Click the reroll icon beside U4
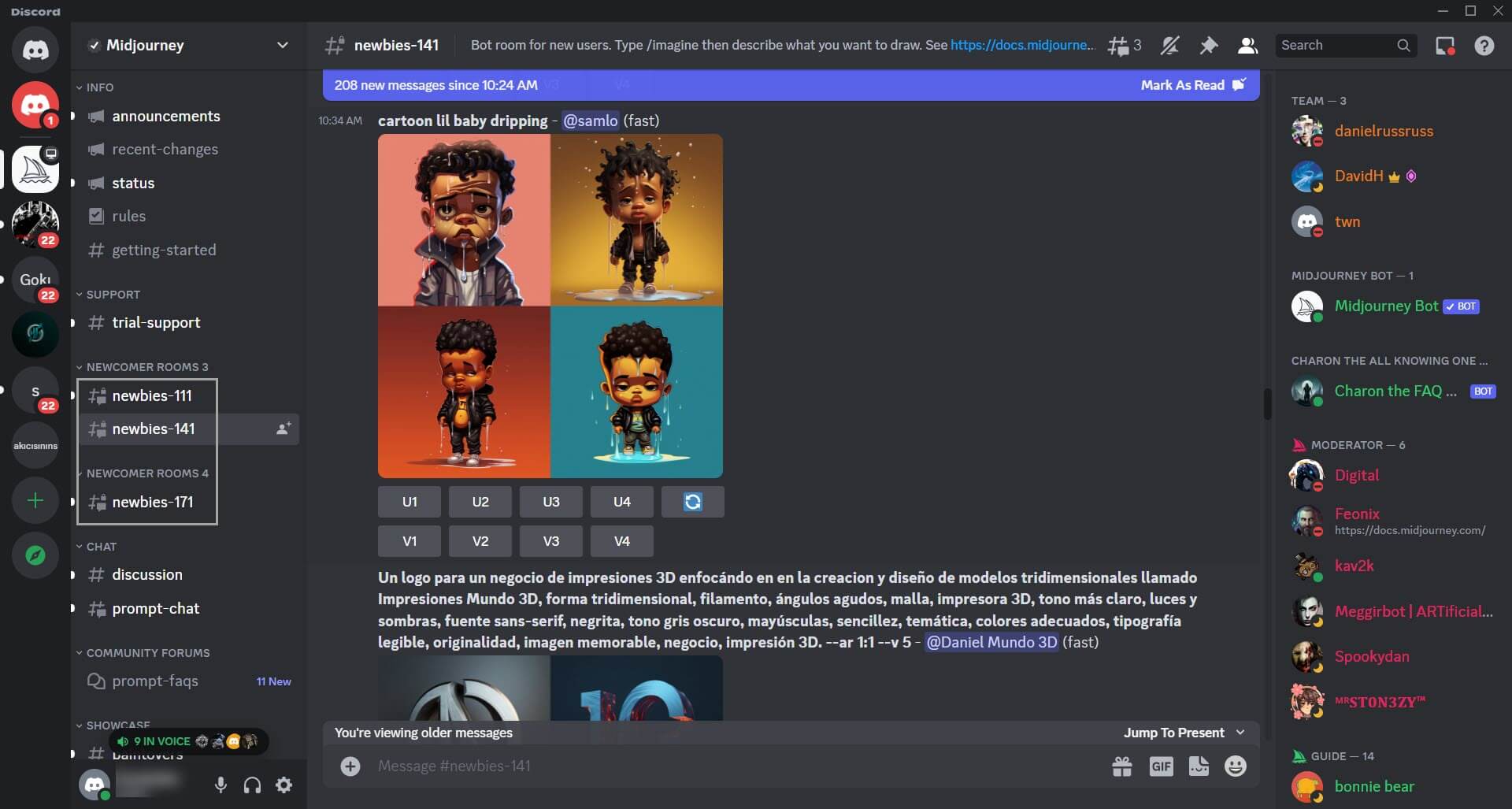Screen dimensions: 1512x809 692,501
